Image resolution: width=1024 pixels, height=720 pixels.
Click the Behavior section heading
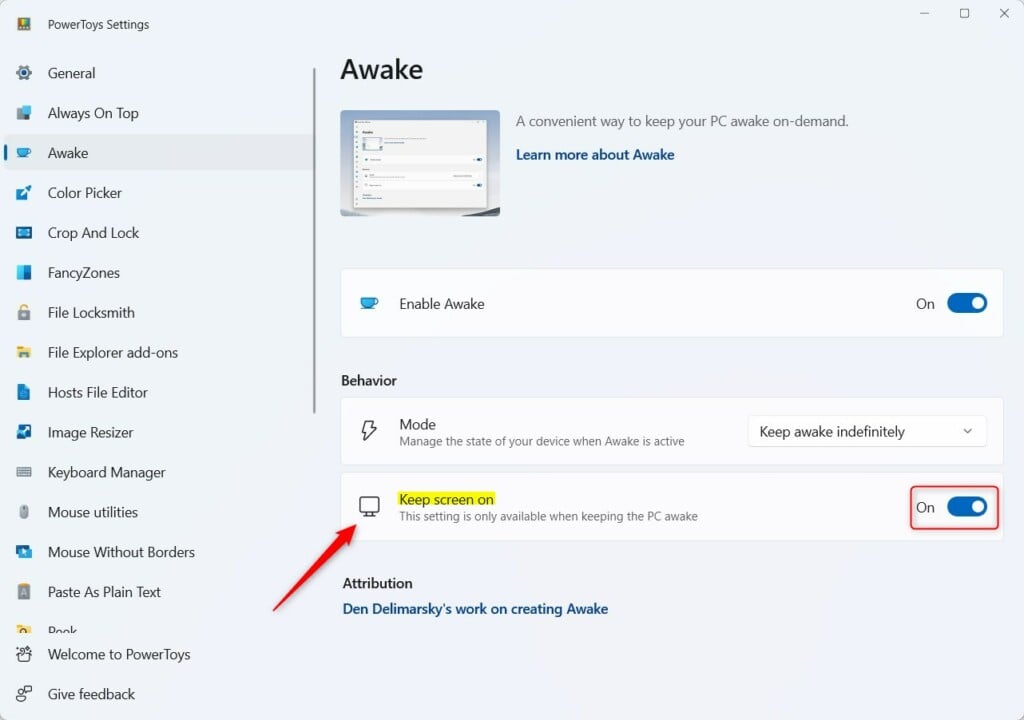(x=369, y=380)
